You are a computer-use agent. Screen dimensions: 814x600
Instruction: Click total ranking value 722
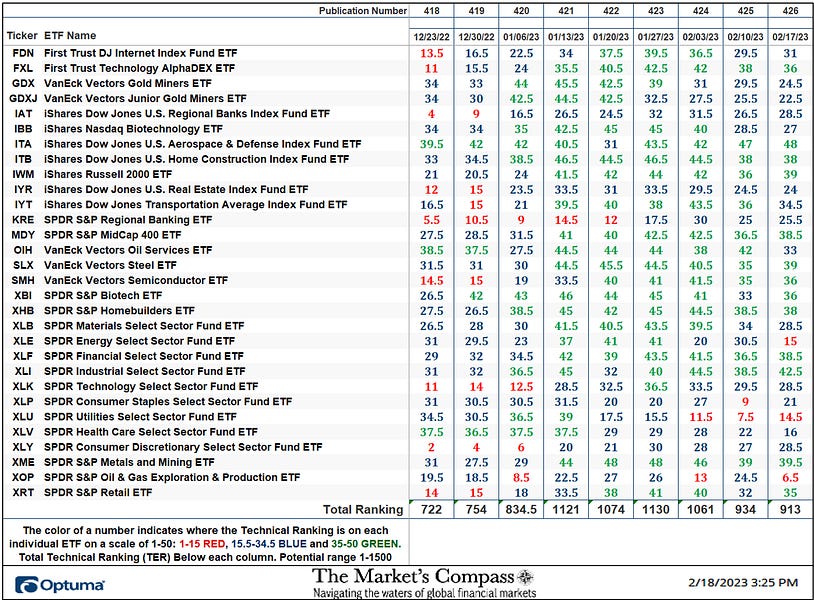431,510
